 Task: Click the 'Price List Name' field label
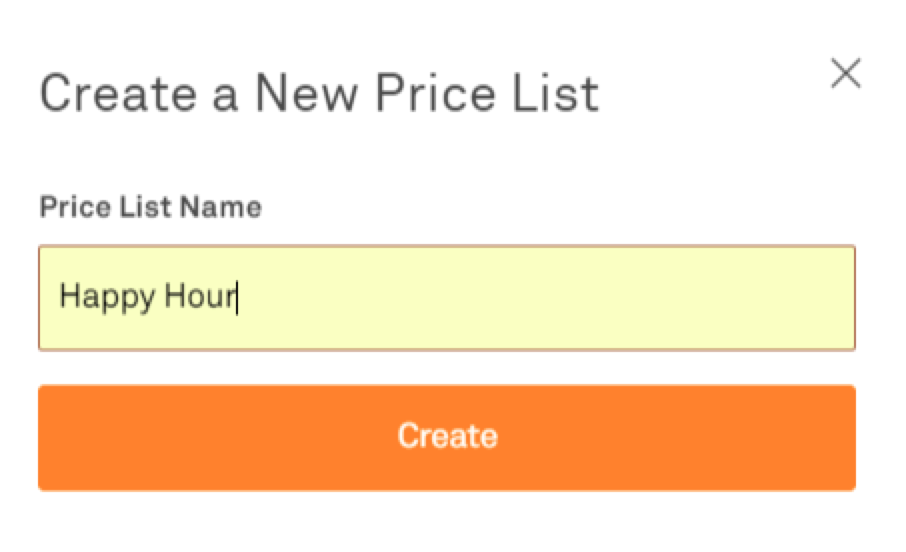(150, 208)
